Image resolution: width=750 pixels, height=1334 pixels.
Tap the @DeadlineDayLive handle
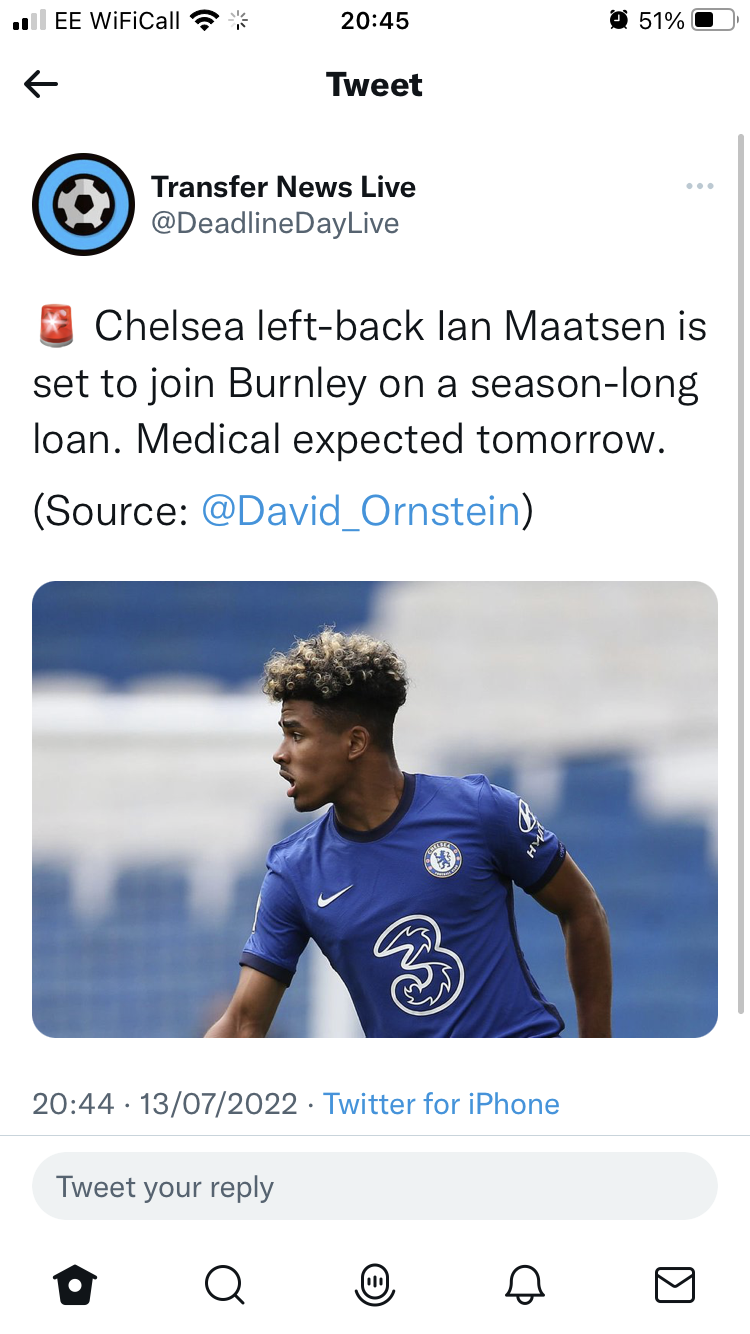point(275,223)
